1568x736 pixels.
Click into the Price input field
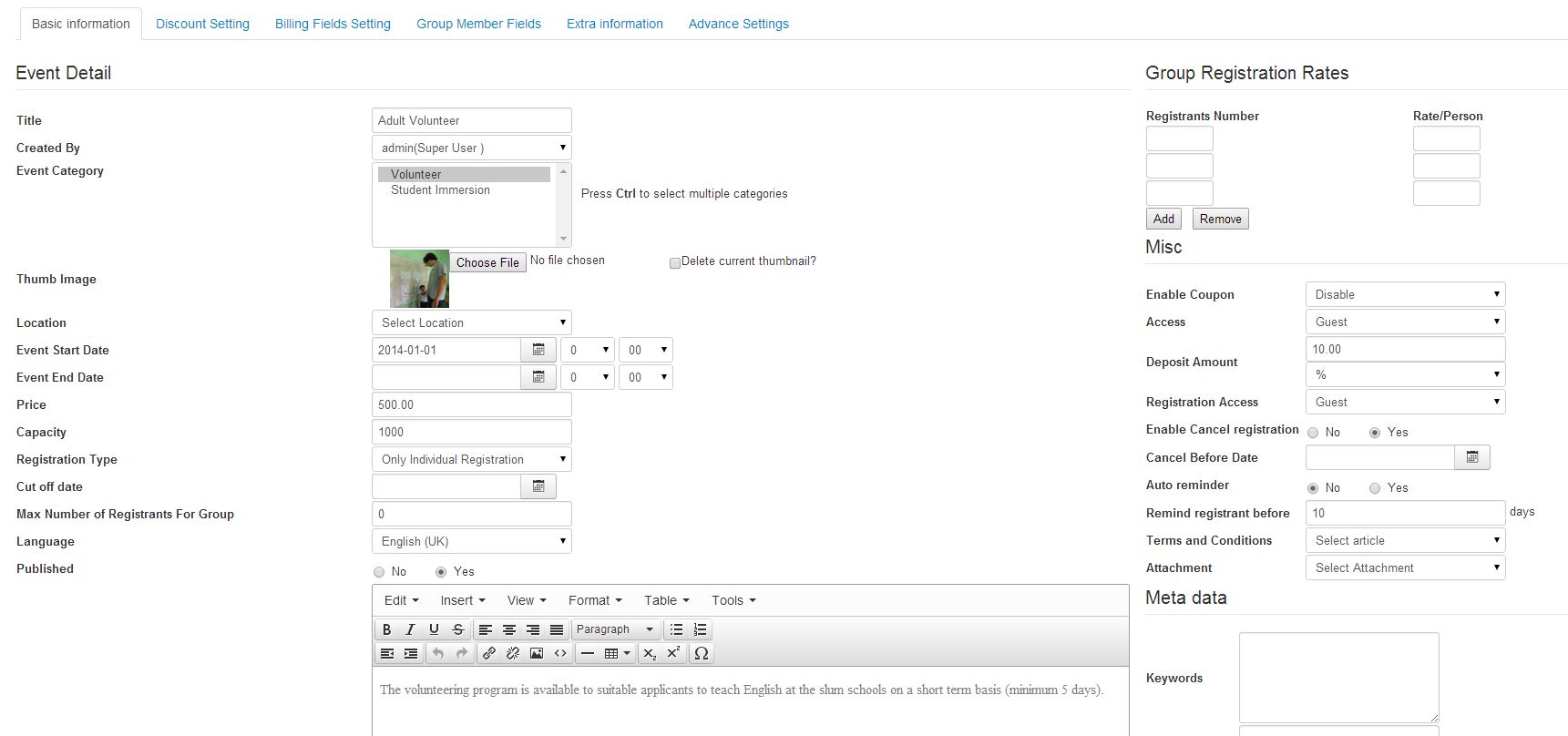pos(471,404)
